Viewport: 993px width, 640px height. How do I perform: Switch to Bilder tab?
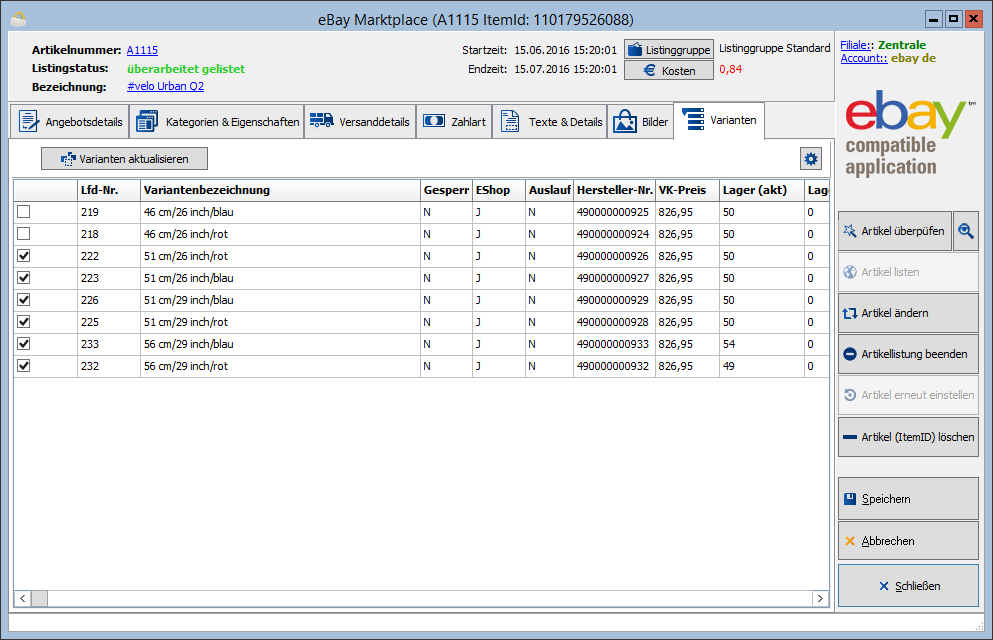point(640,122)
